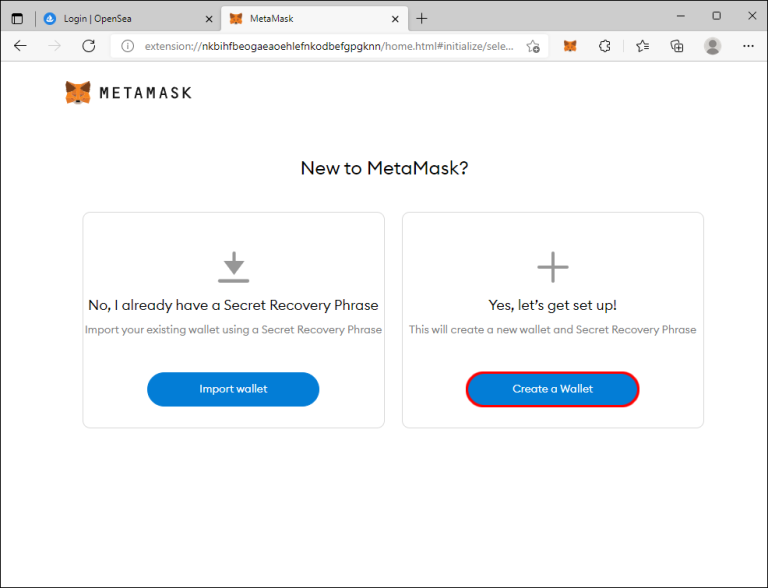The height and width of the screenshot is (588, 768).
Task: Click the plus icon above get set up
Action: tap(552, 267)
